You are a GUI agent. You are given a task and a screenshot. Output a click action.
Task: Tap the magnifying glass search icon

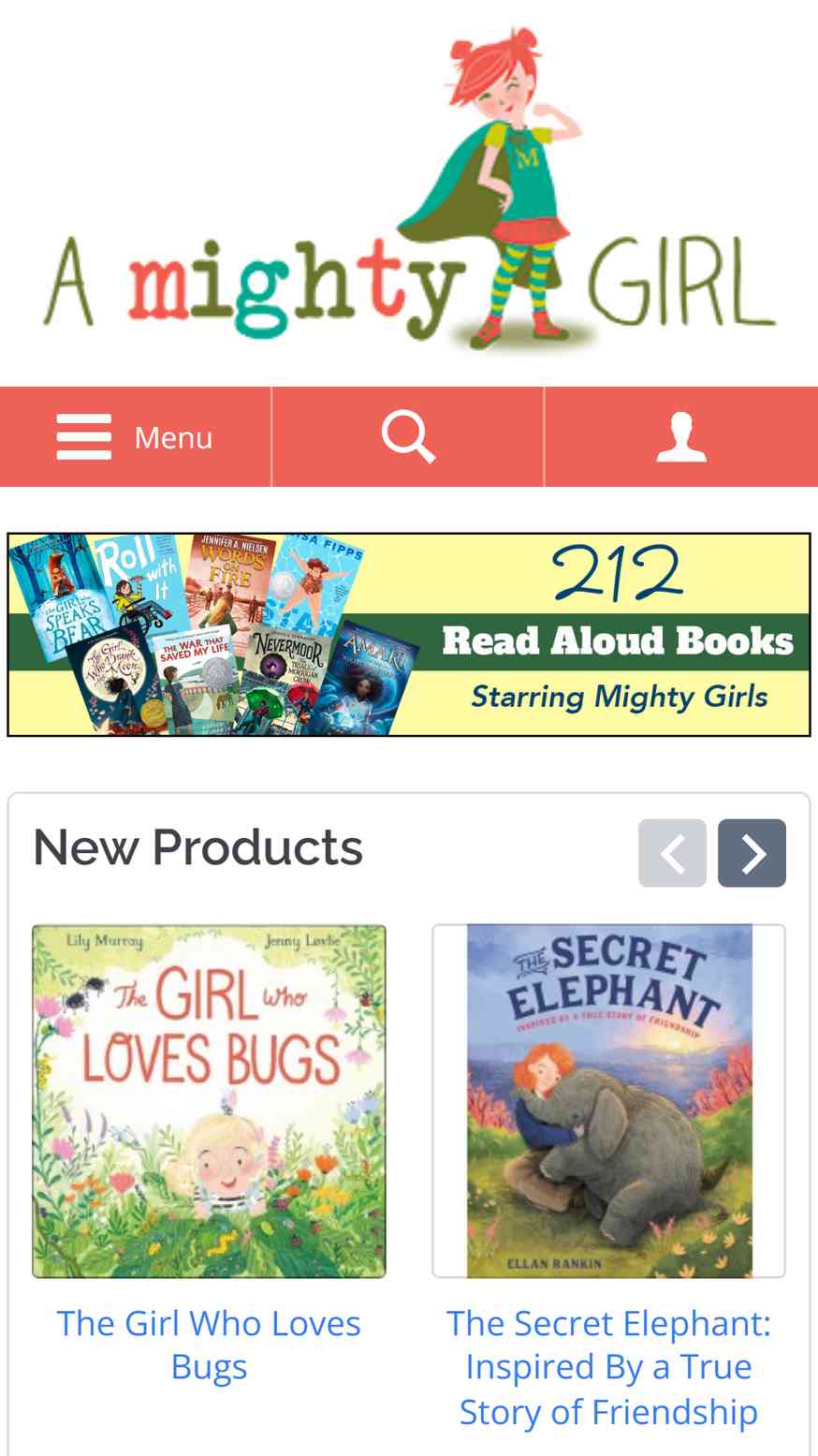[x=408, y=437]
